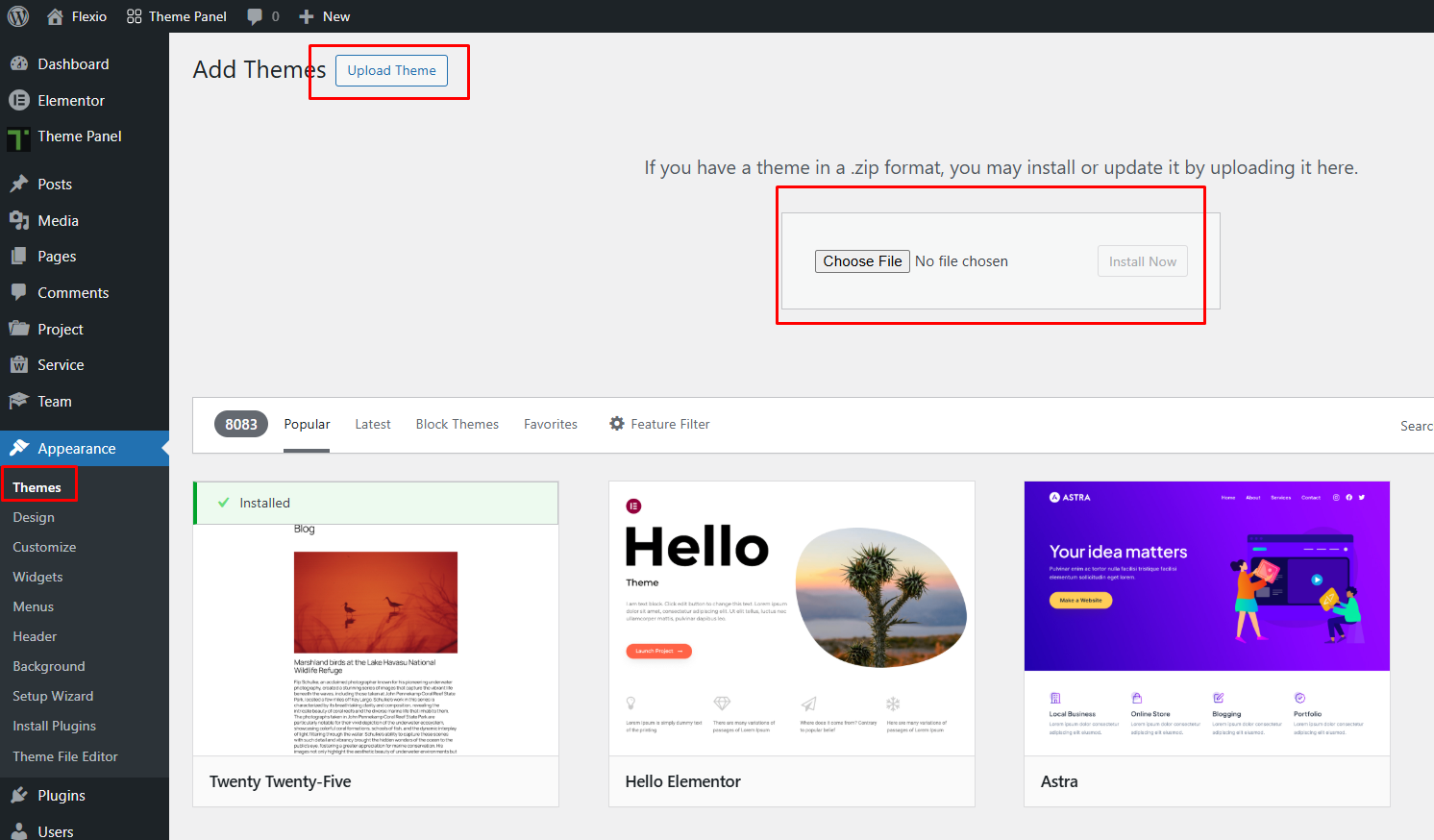Open the Install Plugins link
This screenshot has width=1434, height=840.
54,726
